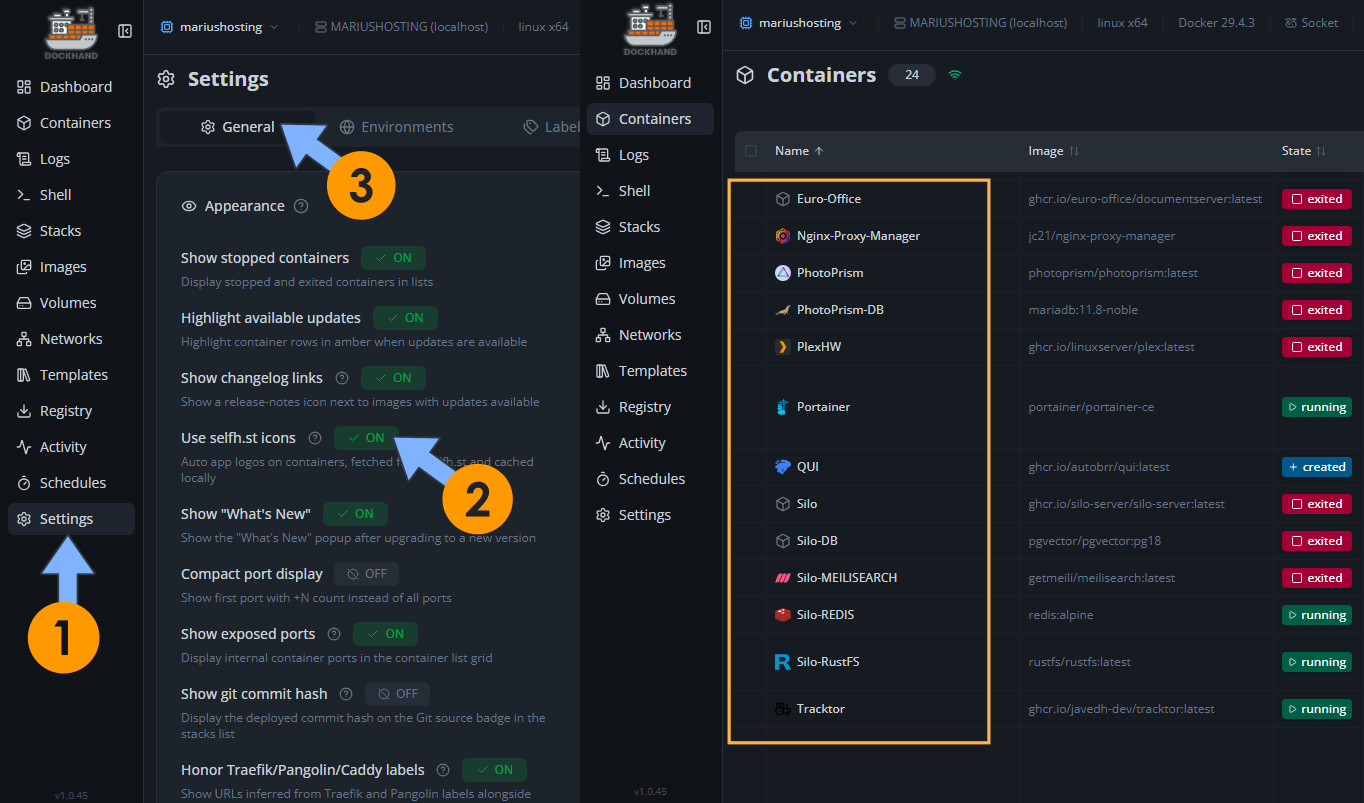
Task: Enable Show git commit hash switch
Action: (x=398, y=694)
